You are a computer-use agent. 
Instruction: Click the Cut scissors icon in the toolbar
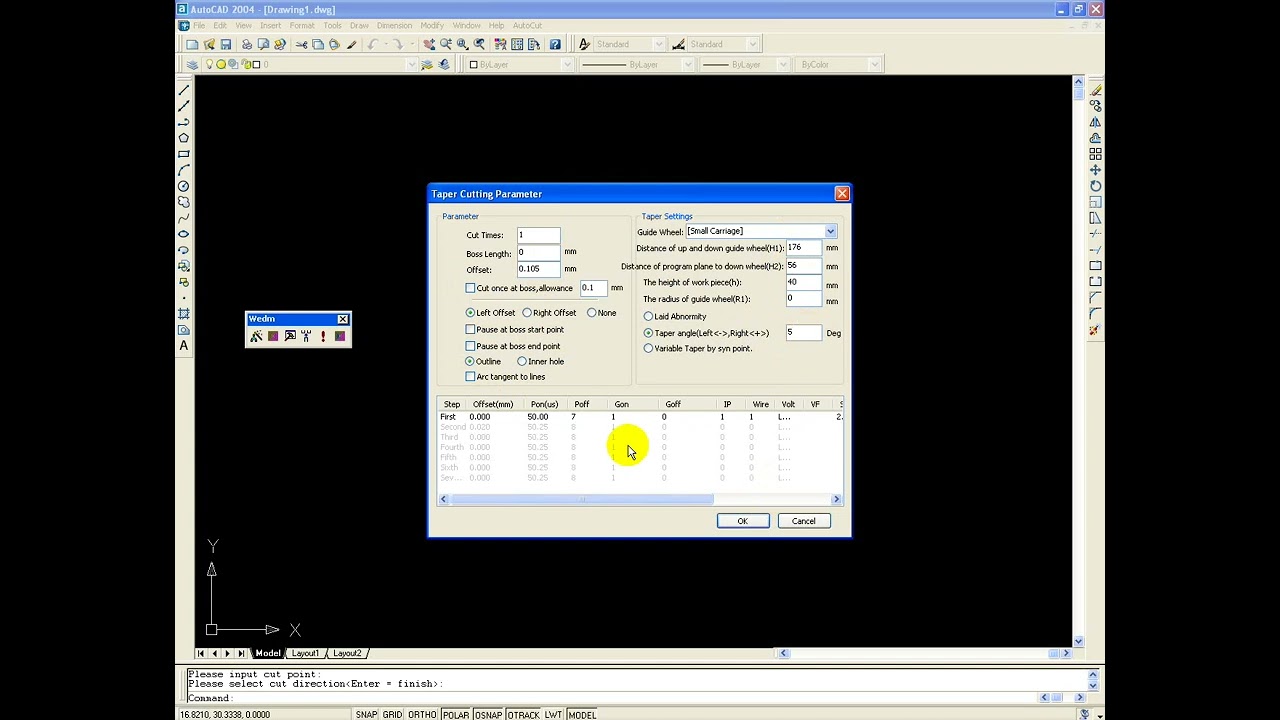[x=301, y=44]
